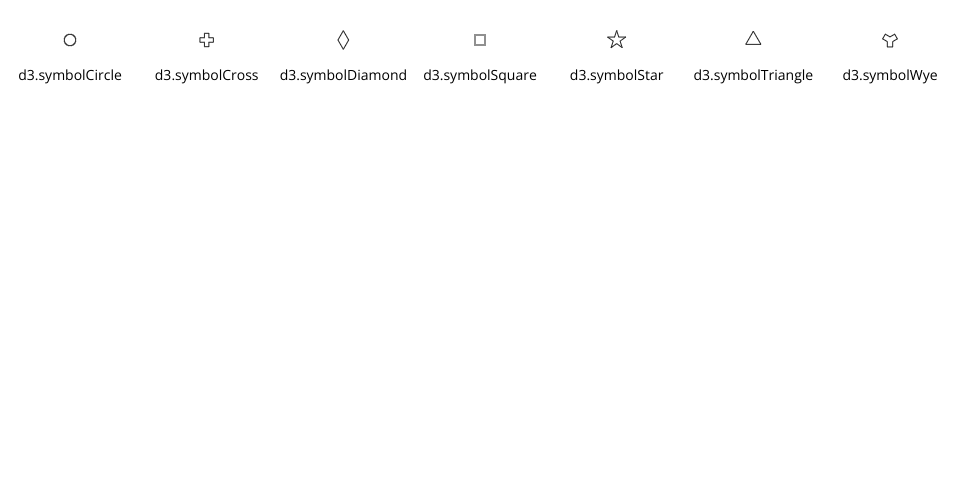Viewport: 960px width, 500px height.
Task: Pick the five-pointed outline shape above d3.symbolStar
Action: click(617, 40)
